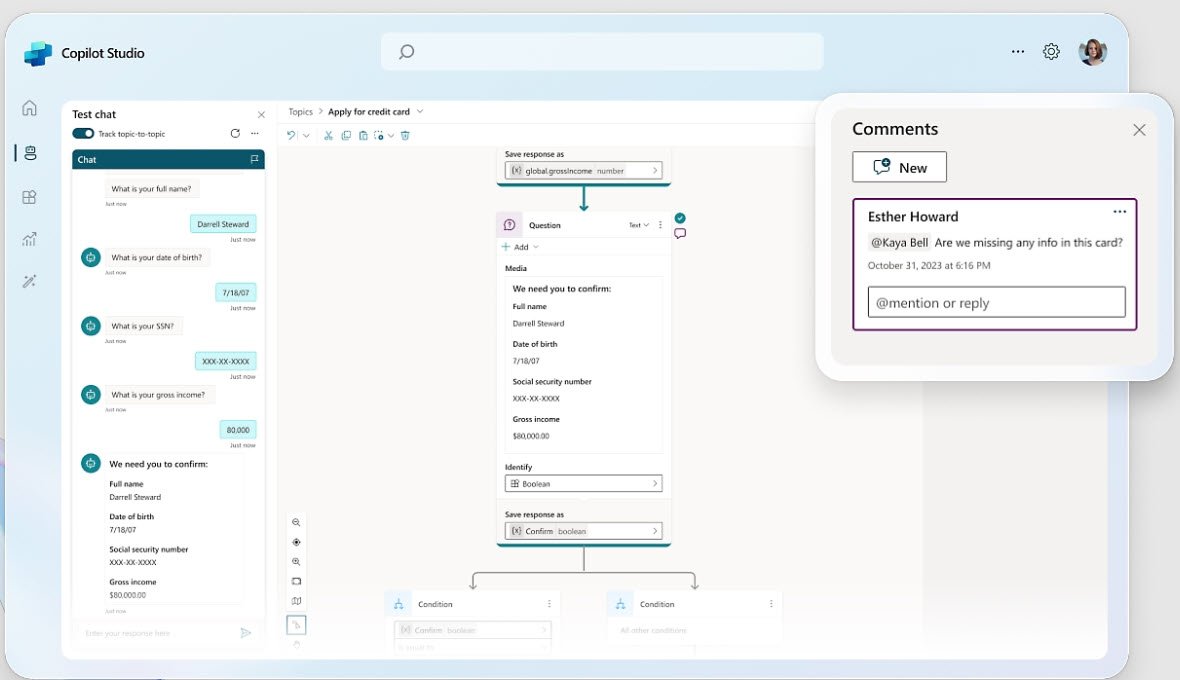Expand the Apply for credit card dropdown
This screenshot has height=680, width=1180.
pos(420,111)
